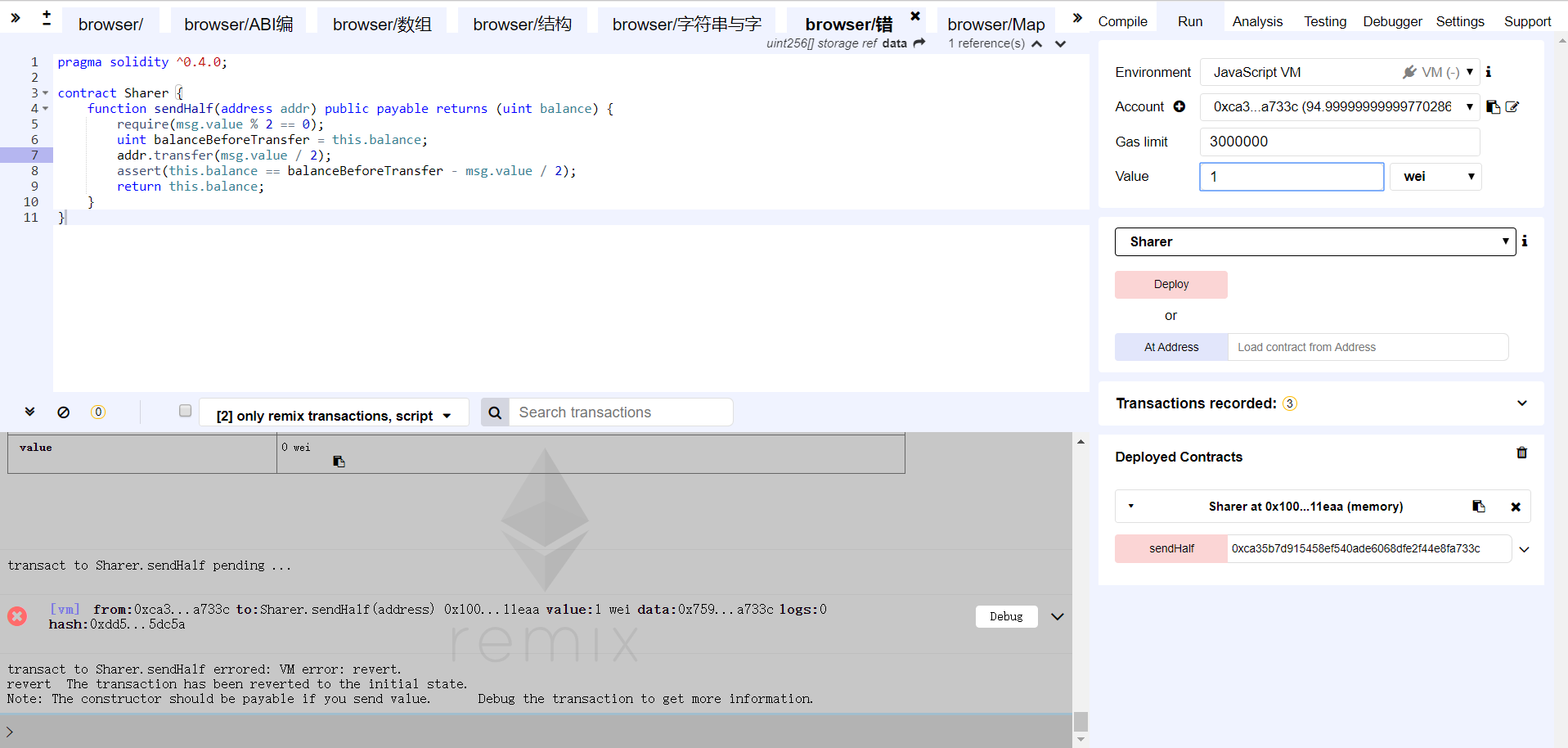Copy the selected account address
This screenshot has height=748, width=1568.
[x=1493, y=106]
